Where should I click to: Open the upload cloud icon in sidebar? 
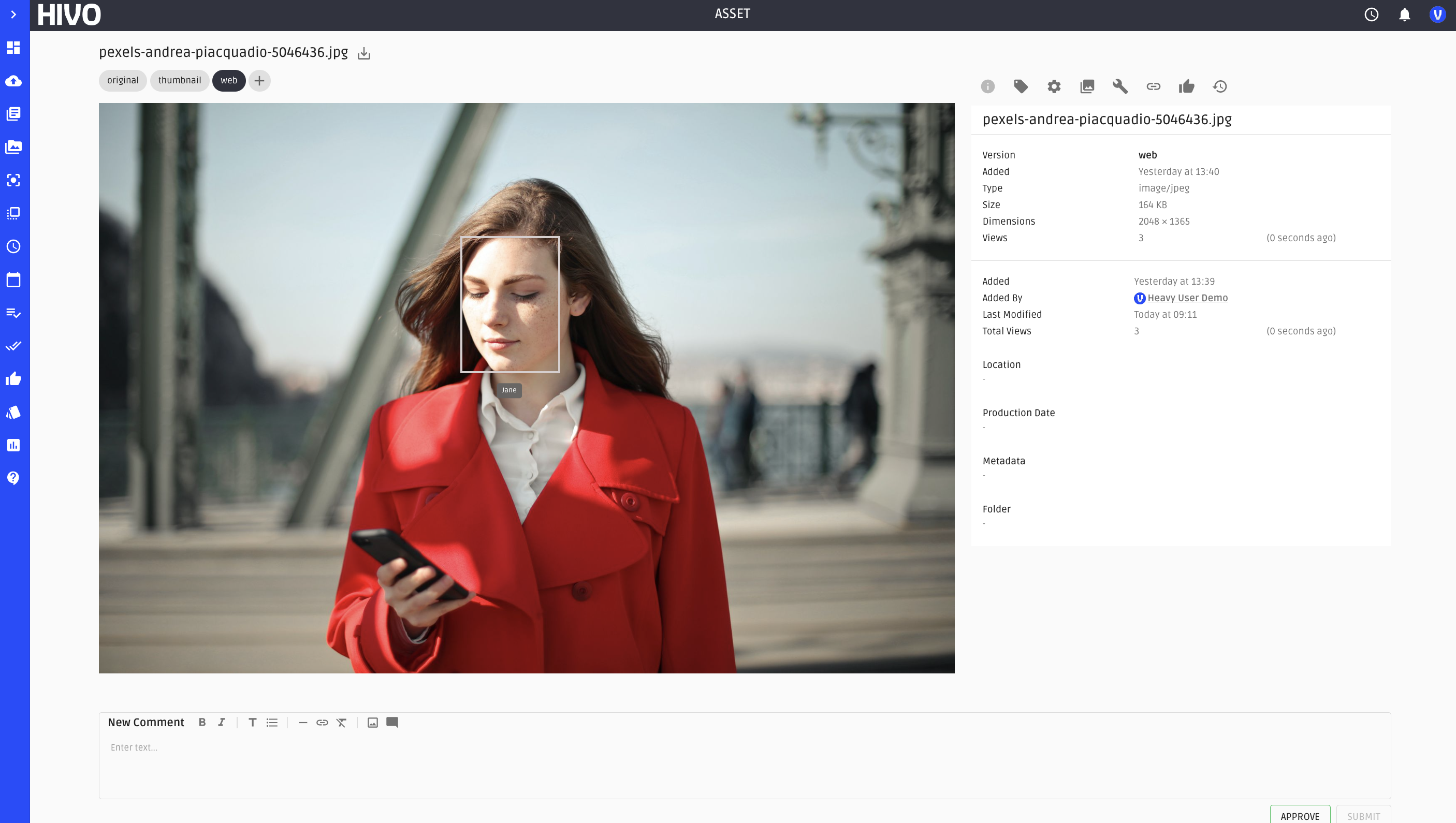pyautogui.click(x=13, y=81)
